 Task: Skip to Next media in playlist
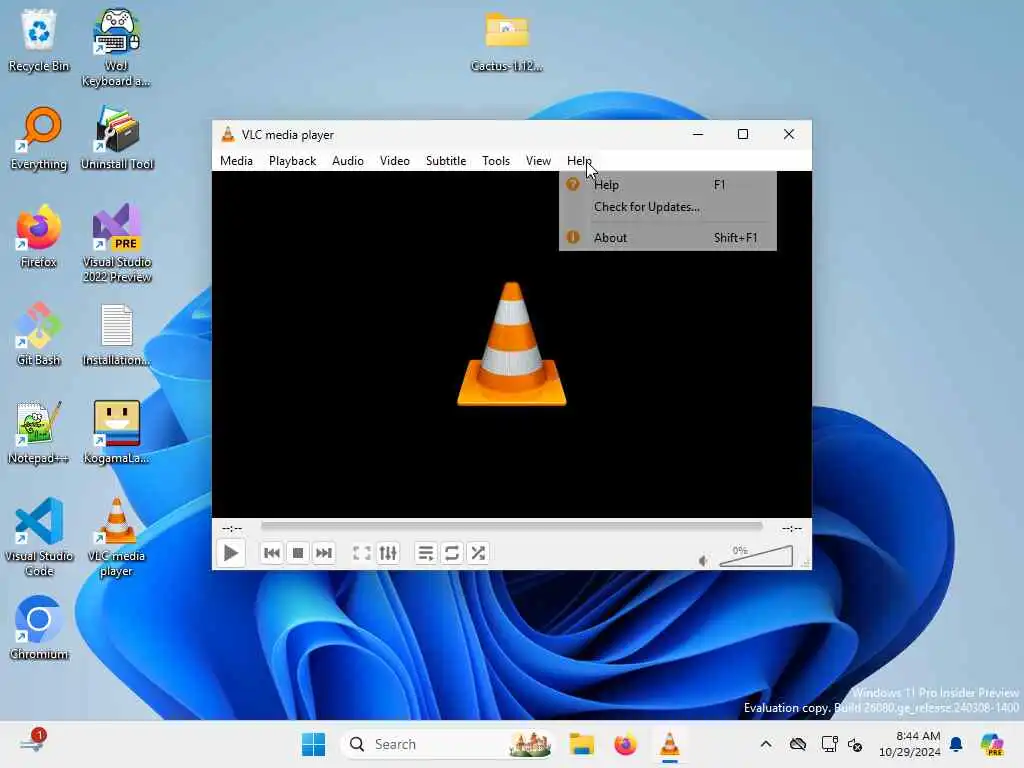[324, 553]
